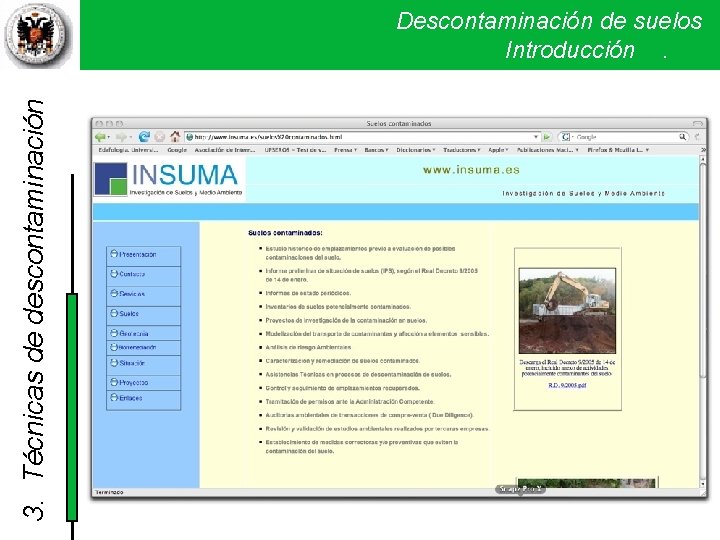Click the icon beside Enlaces
Image resolution: width=720 pixels, height=540 pixels.
point(114,397)
